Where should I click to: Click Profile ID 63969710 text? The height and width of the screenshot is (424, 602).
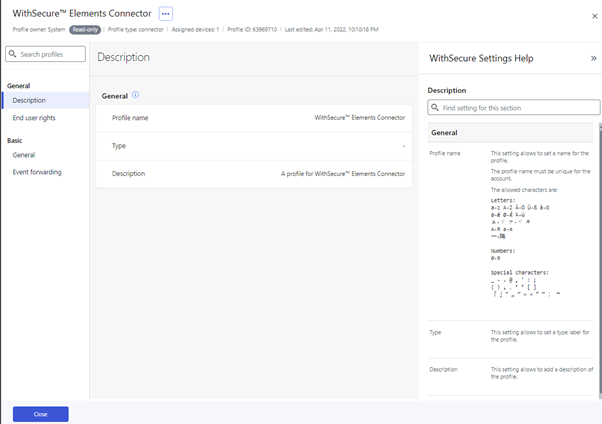(x=252, y=30)
